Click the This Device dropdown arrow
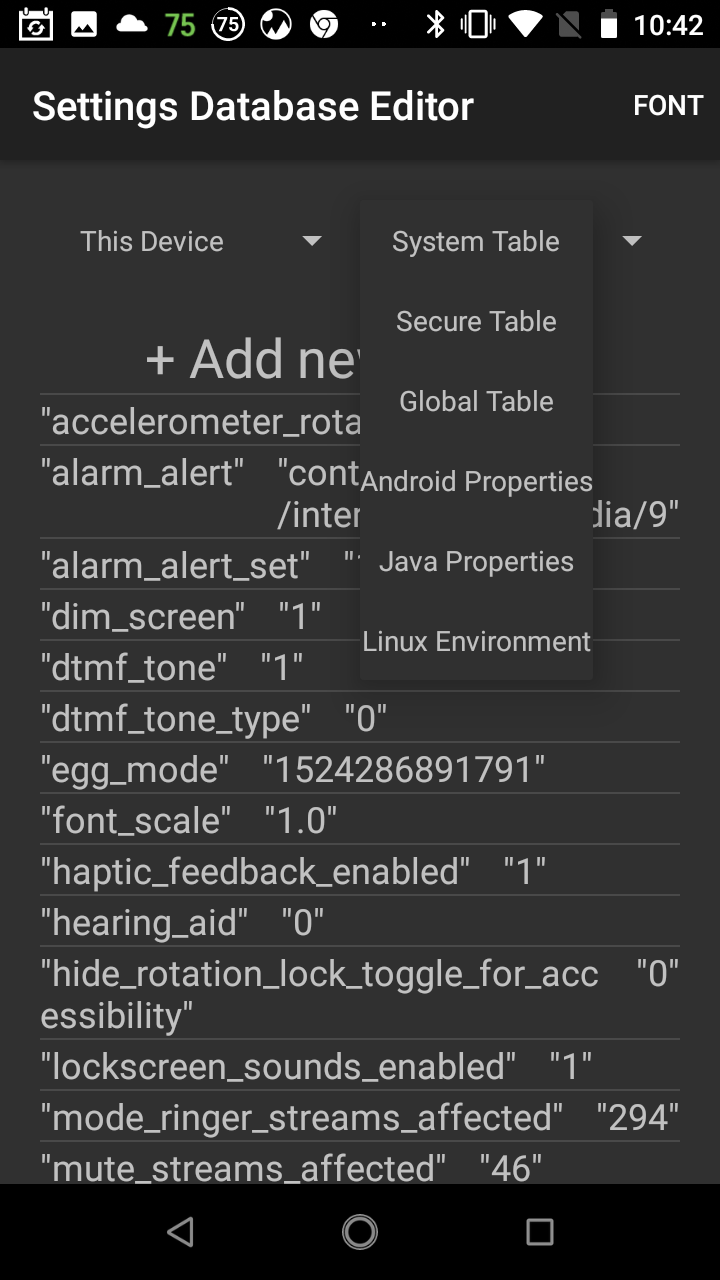Image resolution: width=720 pixels, height=1280 pixels. [x=312, y=240]
